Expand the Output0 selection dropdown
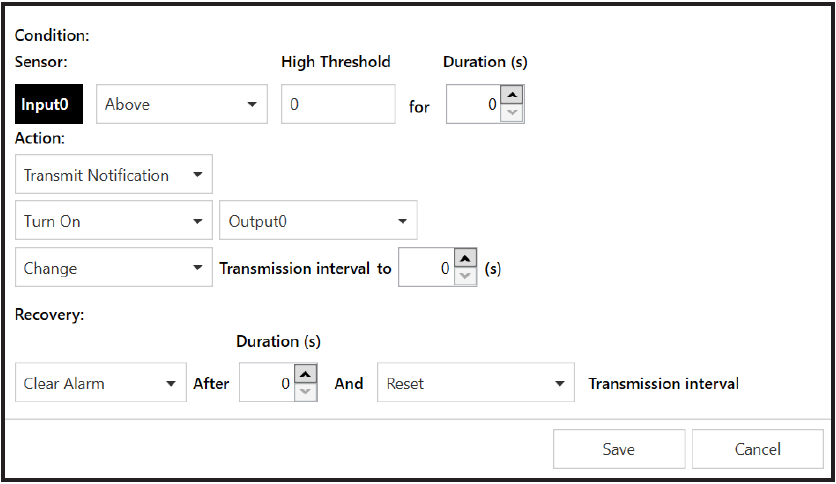The image size is (836, 484). [317, 221]
